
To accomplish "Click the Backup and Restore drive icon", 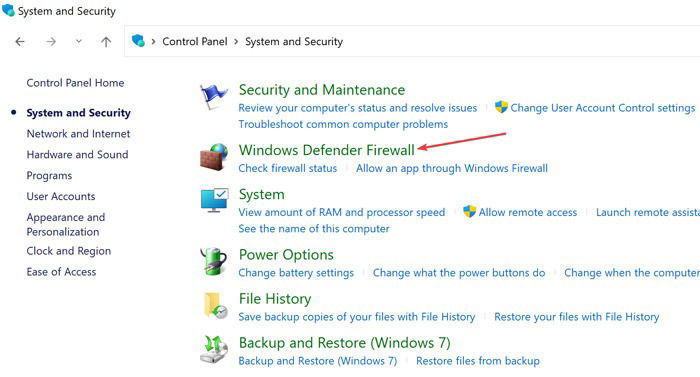I will pos(213,349).
